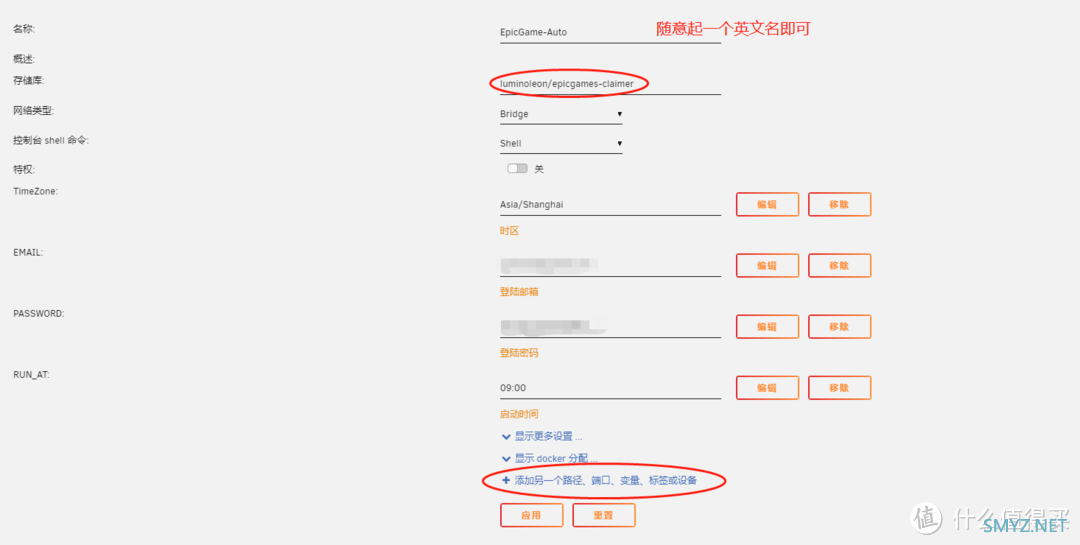The height and width of the screenshot is (545, 1080).
Task: Click the 网络类型 label
Action: pyautogui.click(x=34, y=111)
